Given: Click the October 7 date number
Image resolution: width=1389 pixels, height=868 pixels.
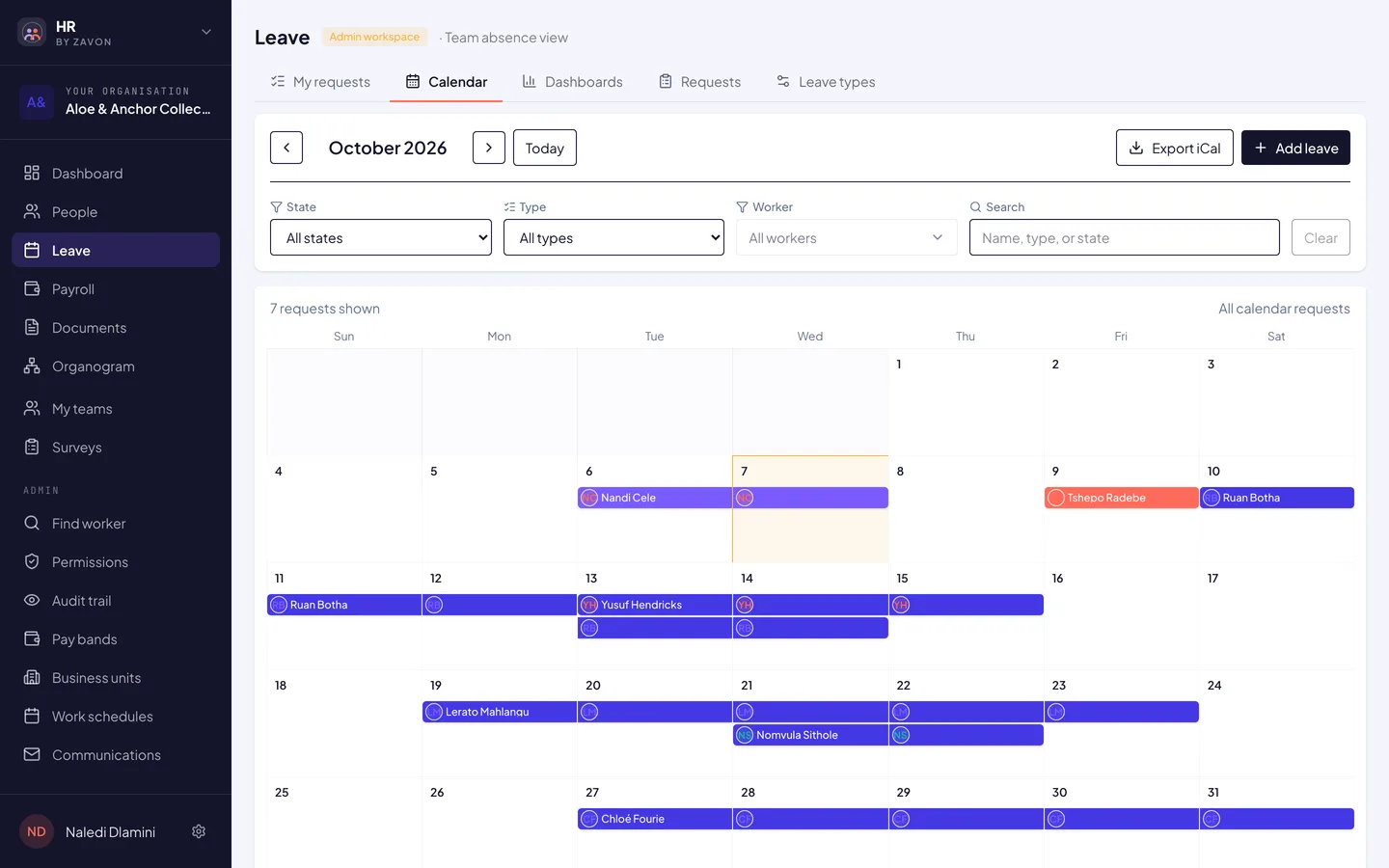Looking at the screenshot, I should pos(744,471).
